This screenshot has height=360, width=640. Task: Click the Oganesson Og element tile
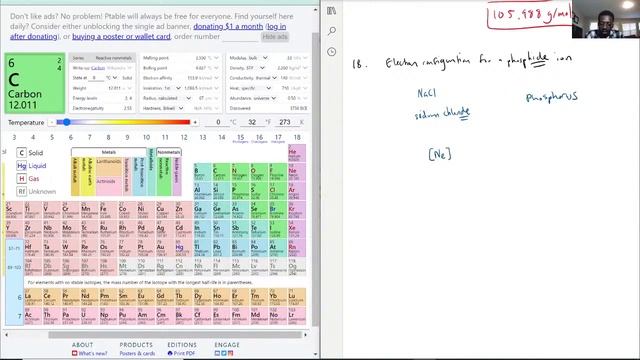click(x=296, y=267)
